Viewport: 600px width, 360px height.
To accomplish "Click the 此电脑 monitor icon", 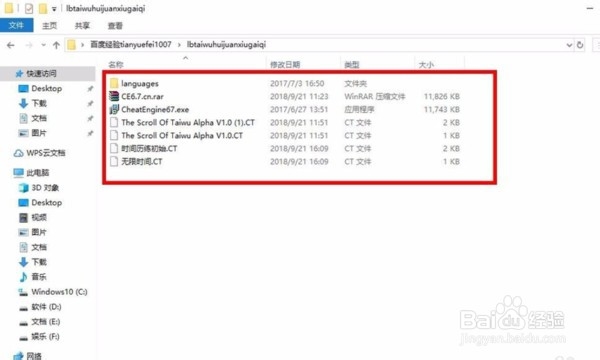I will (x=18, y=173).
